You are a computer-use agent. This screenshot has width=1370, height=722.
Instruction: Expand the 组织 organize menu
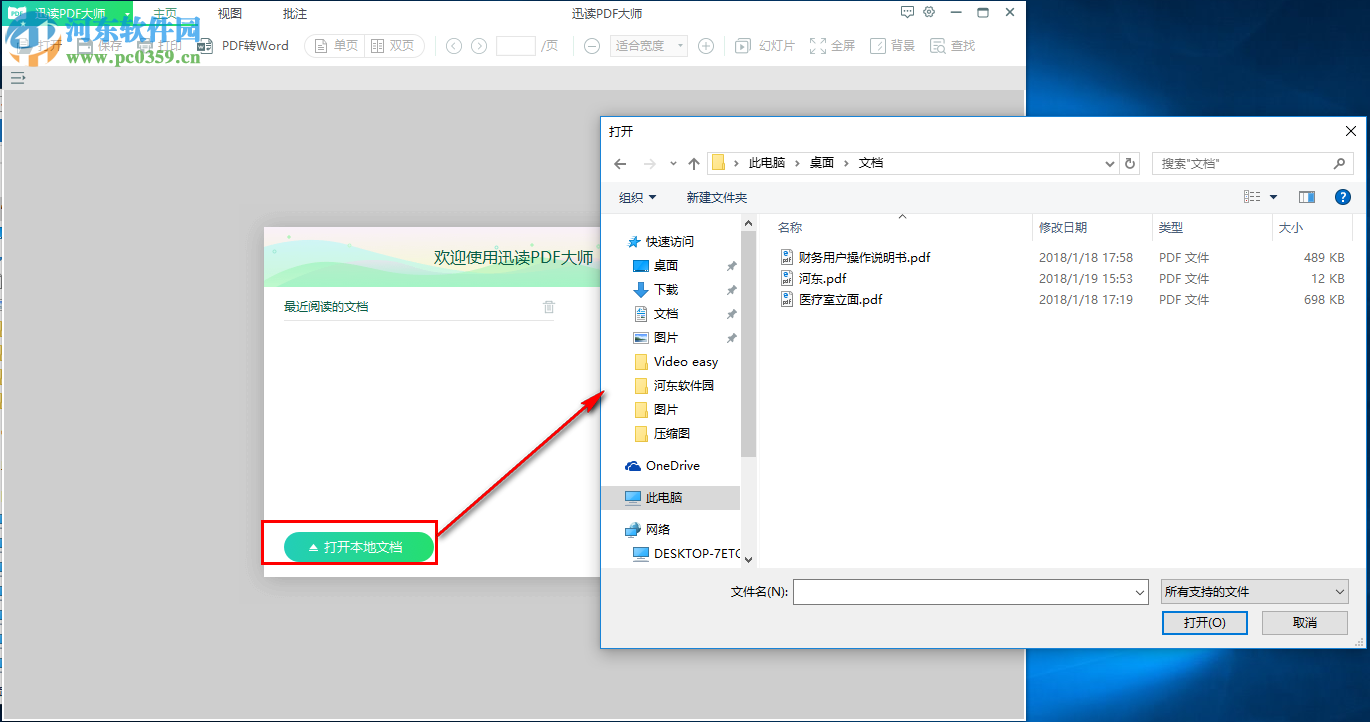[x=638, y=198]
